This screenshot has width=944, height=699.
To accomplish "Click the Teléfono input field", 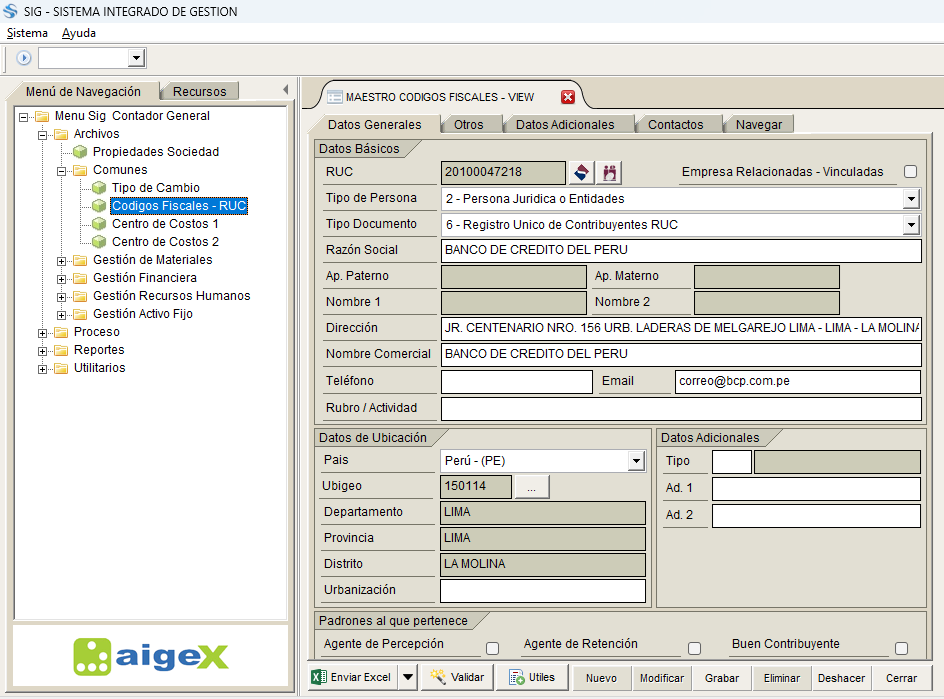I will click(517, 382).
